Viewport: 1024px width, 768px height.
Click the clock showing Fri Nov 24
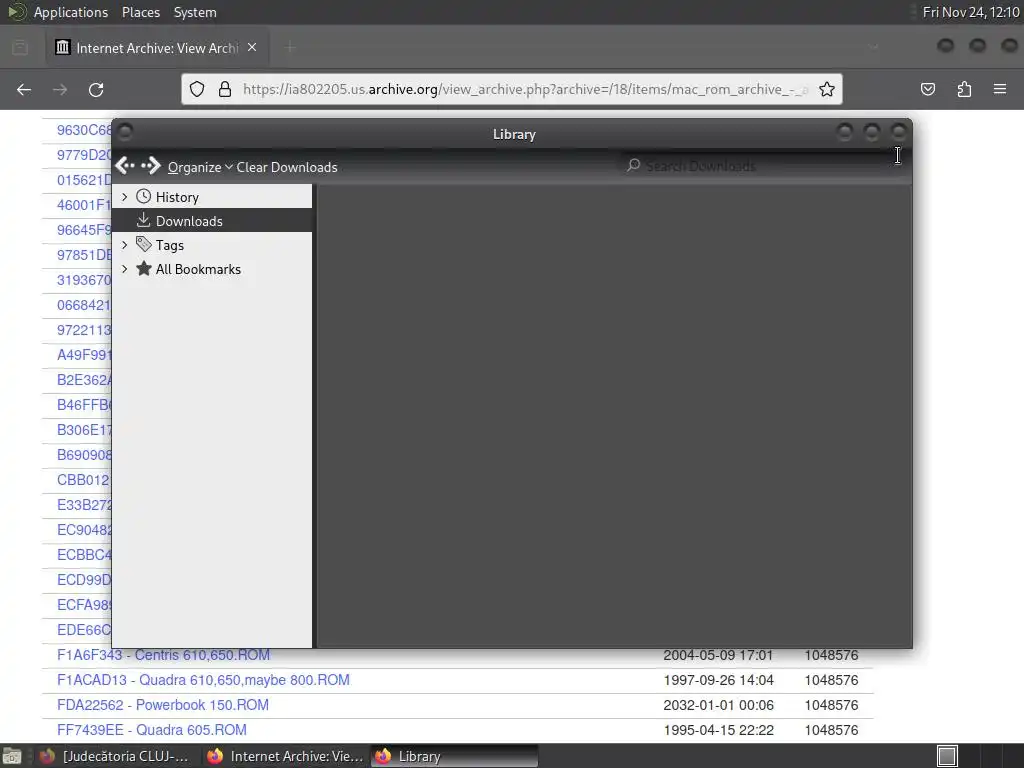pyautogui.click(x=970, y=12)
